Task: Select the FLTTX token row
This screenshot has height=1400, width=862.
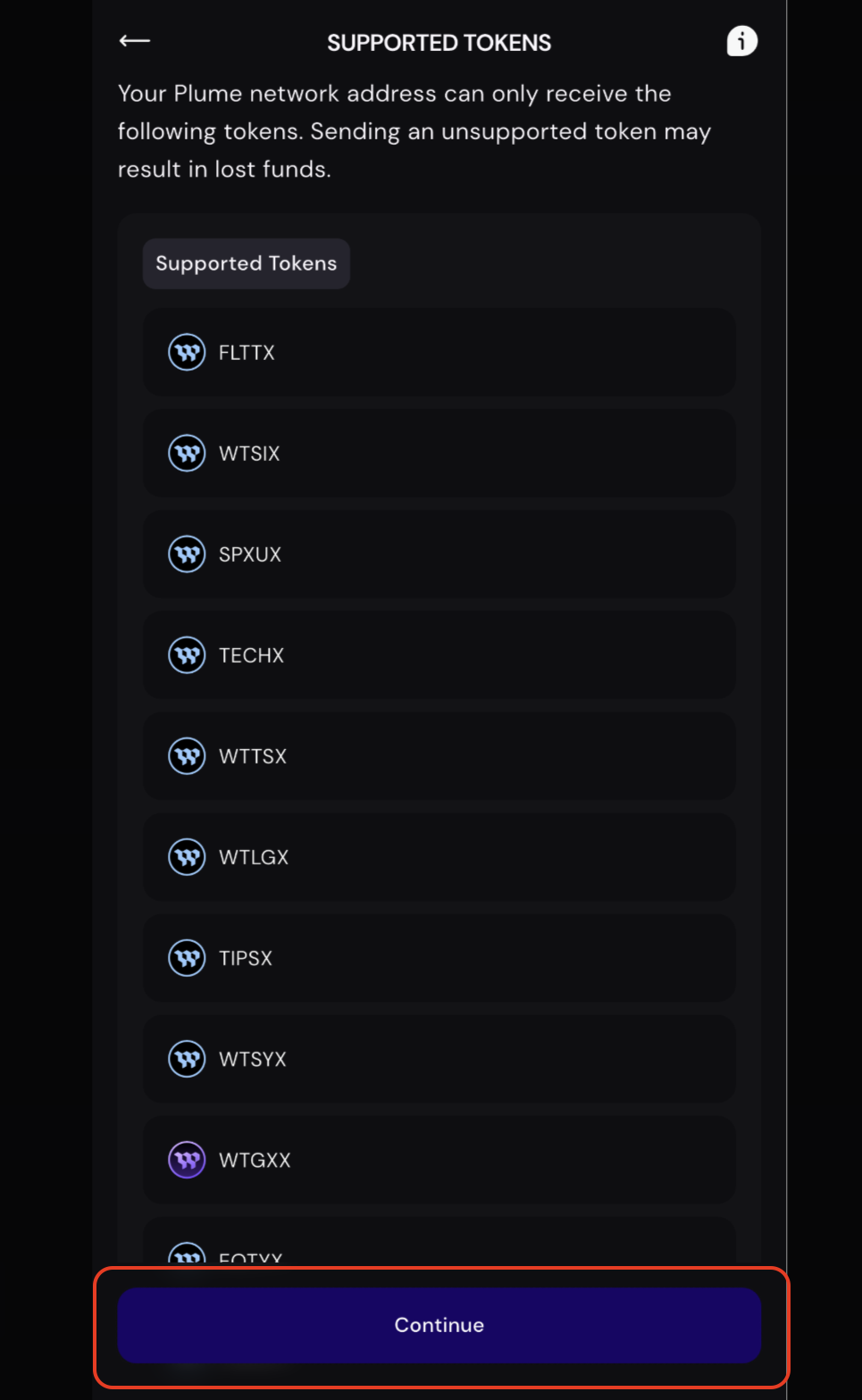Action: [439, 353]
